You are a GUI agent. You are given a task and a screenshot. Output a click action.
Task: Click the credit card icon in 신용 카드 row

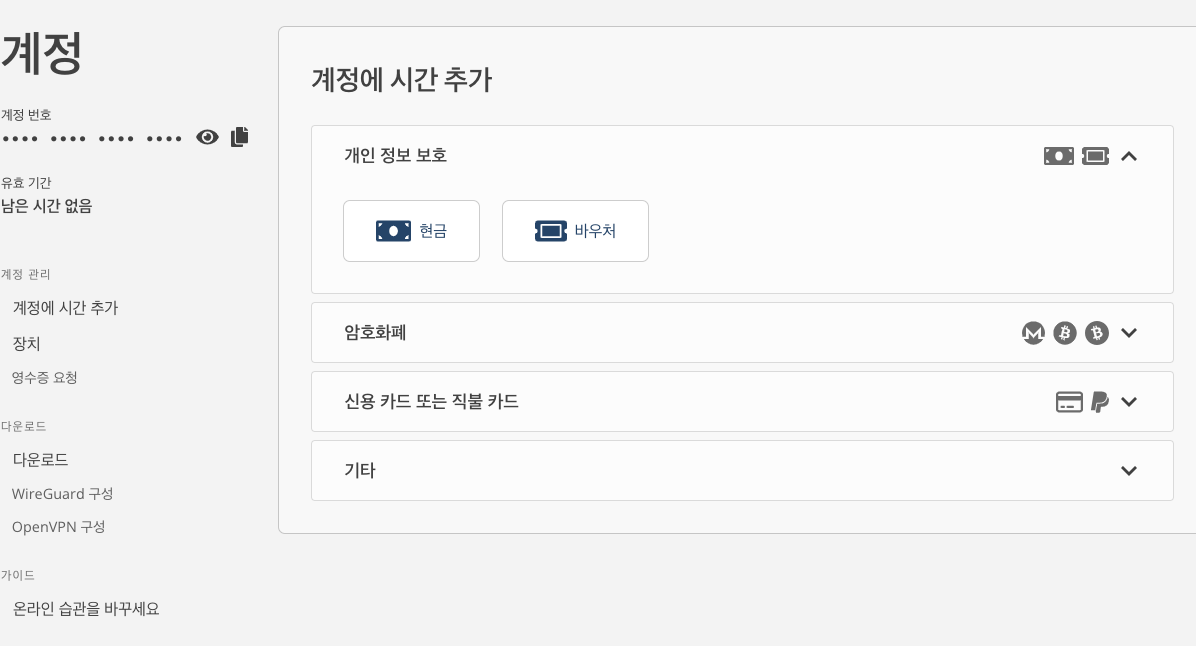click(1069, 402)
